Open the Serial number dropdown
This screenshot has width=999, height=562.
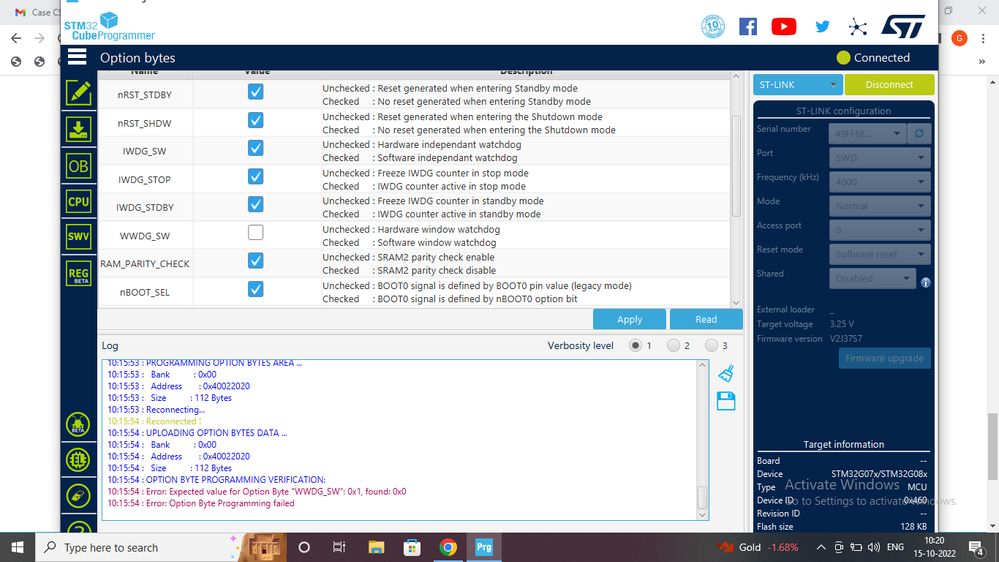867,134
